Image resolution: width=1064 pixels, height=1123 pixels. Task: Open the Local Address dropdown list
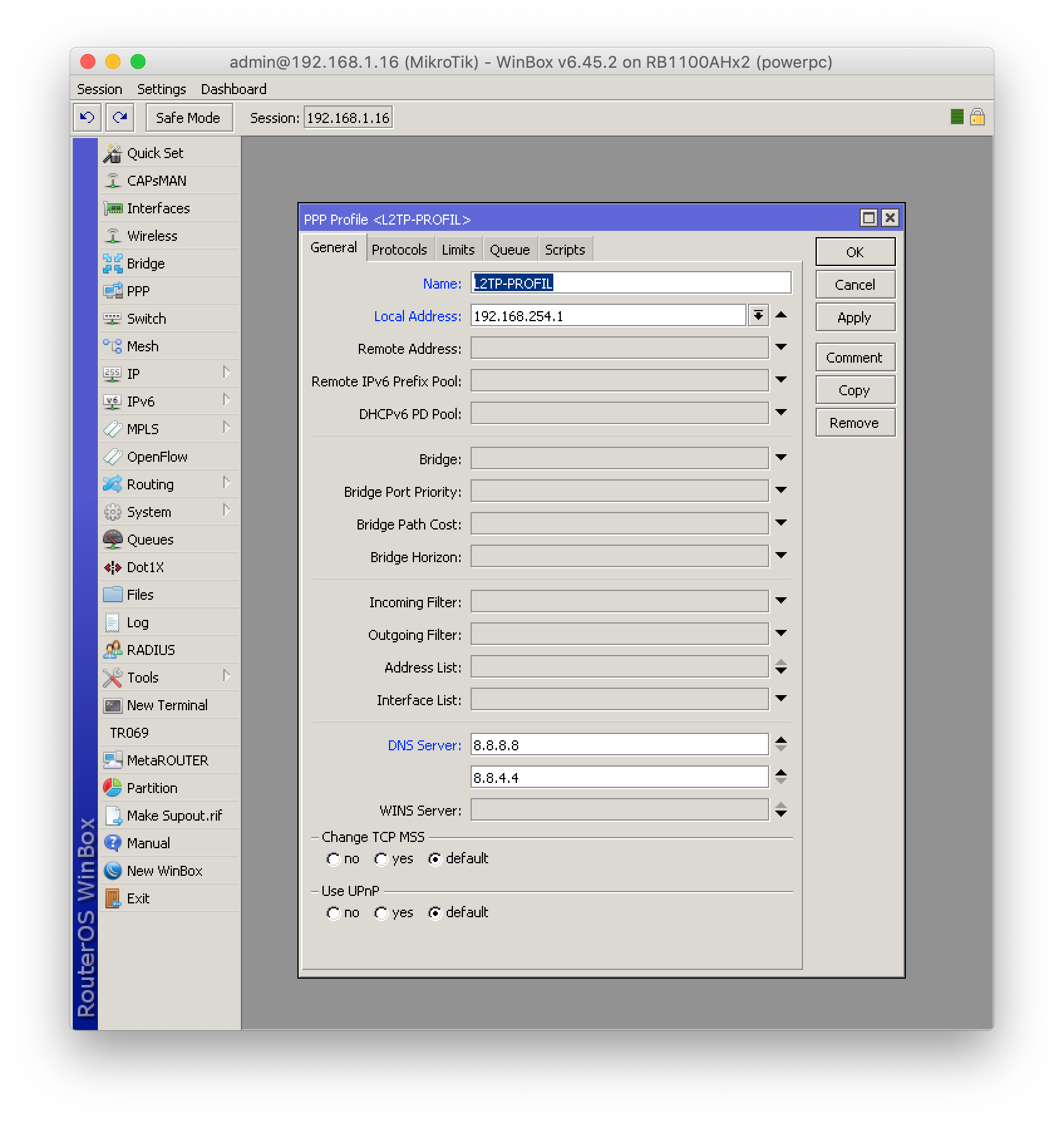[758, 316]
